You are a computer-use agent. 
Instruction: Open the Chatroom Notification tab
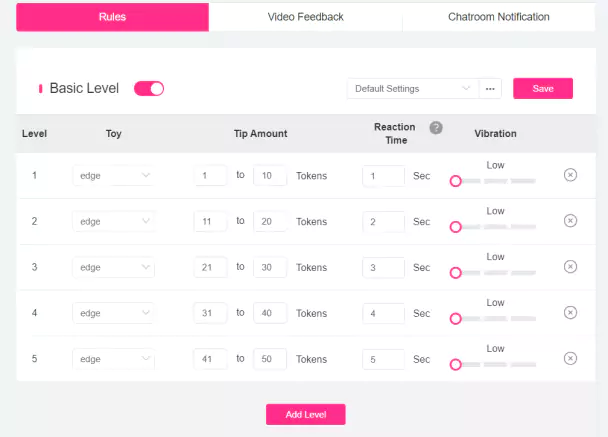(499, 17)
